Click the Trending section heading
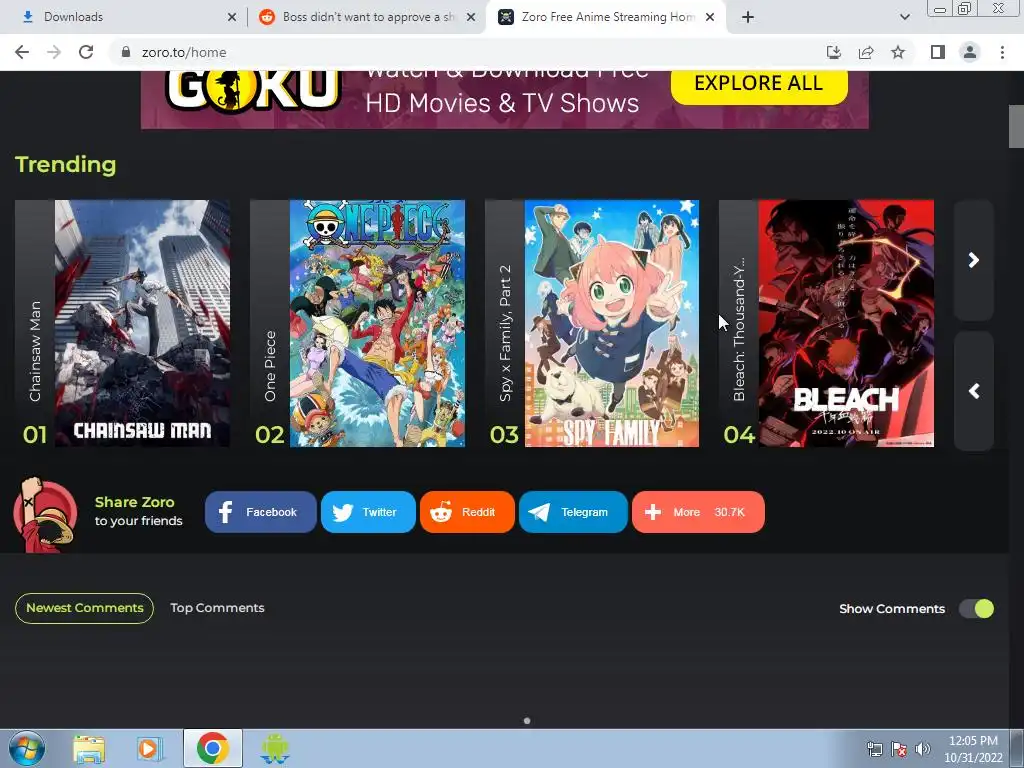Image resolution: width=1024 pixels, height=768 pixels. tap(65, 165)
